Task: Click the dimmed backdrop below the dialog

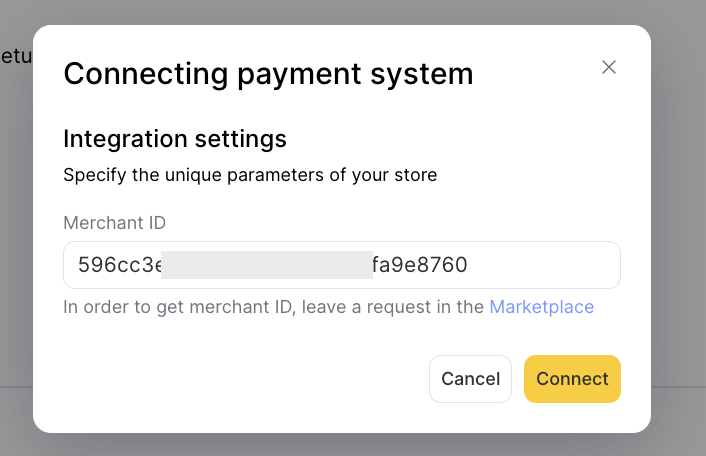Action: point(342,445)
